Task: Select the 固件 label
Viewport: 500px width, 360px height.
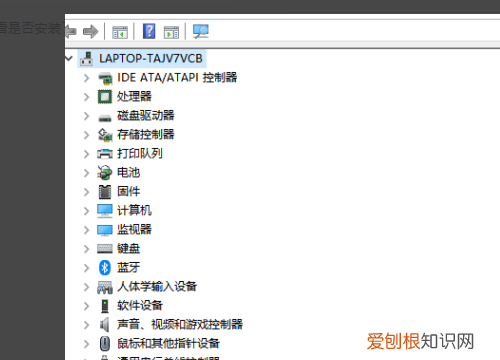Action: pos(129,192)
